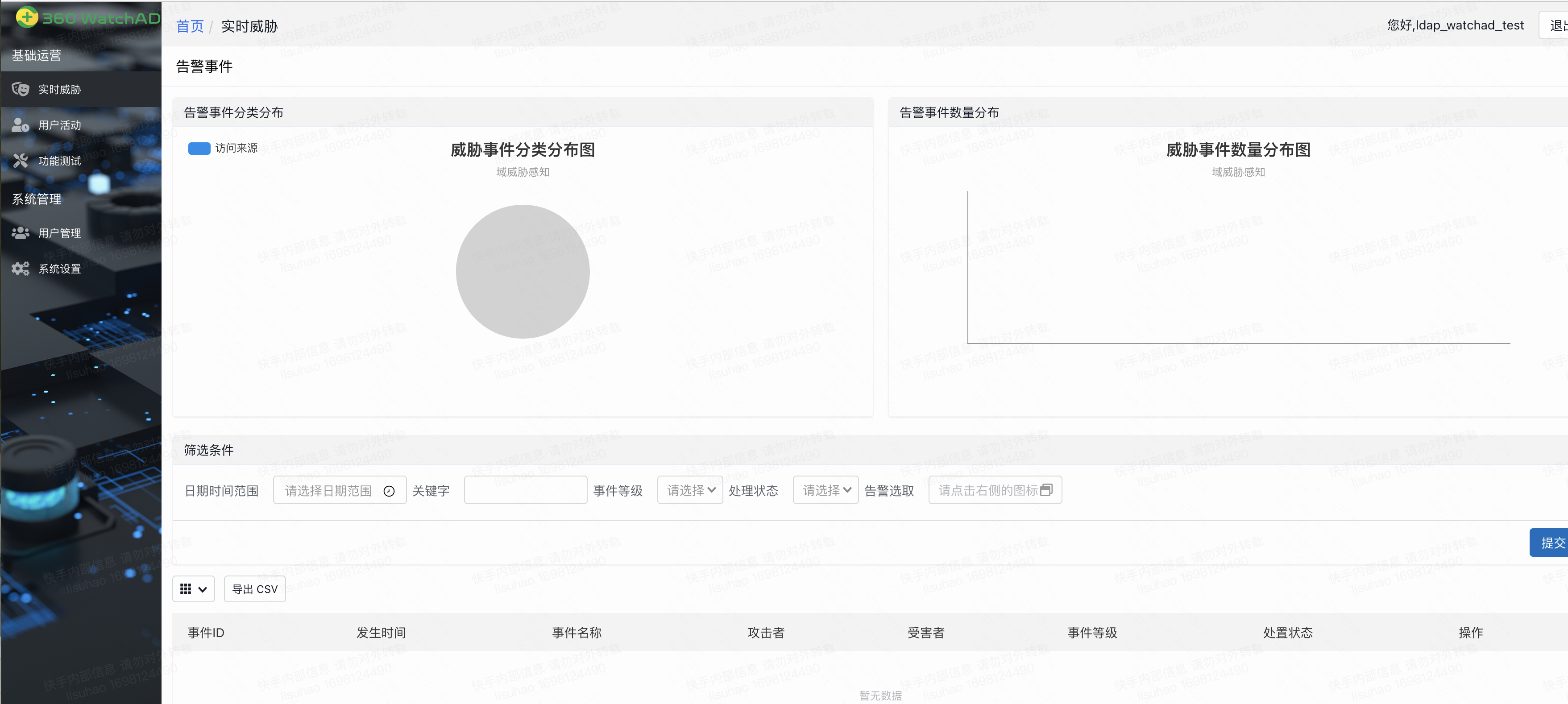Click the 360 WatchAD logo

(81, 17)
